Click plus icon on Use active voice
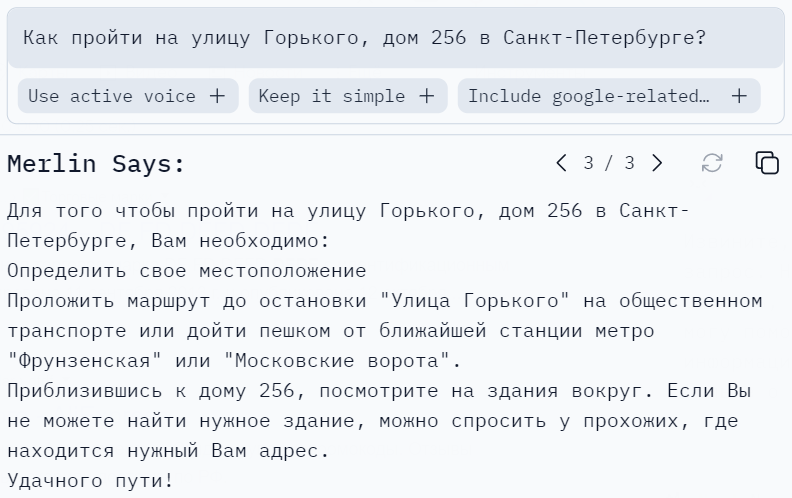Image resolution: width=792 pixels, height=498 pixels. (217, 96)
